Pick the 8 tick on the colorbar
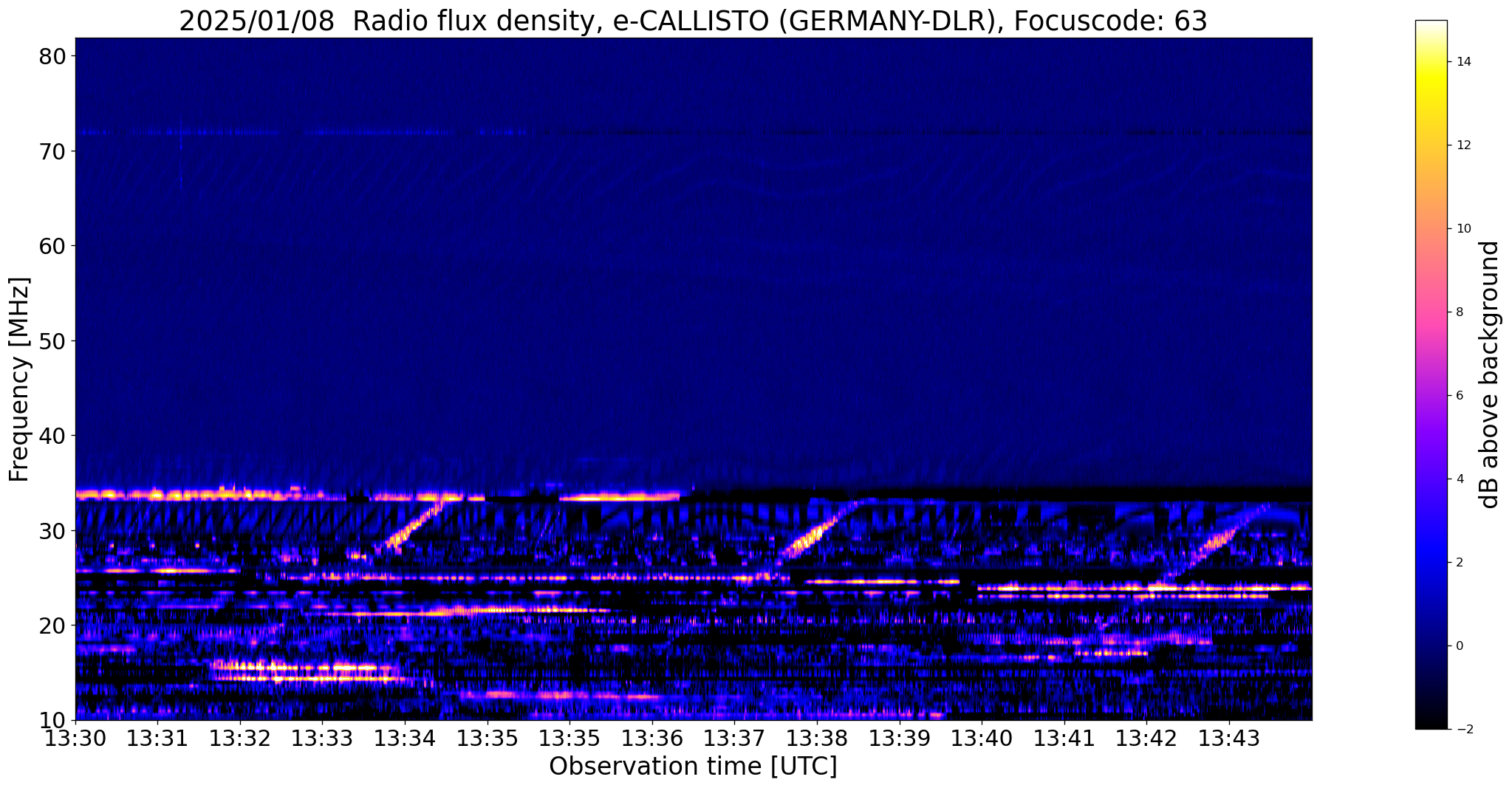1512x788 pixels. pos(1460,312)
